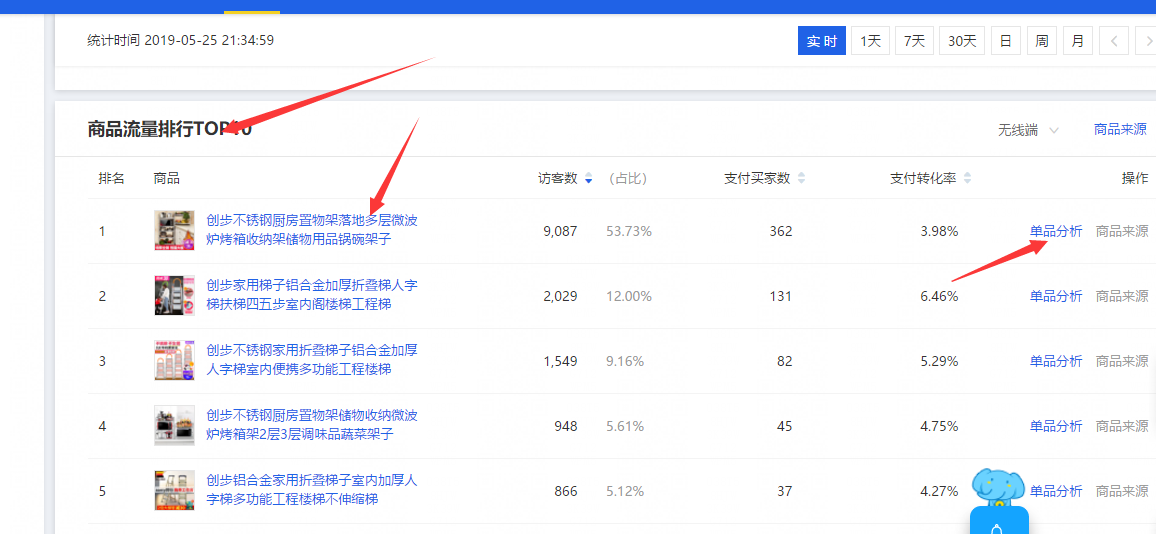Click previous period left arrow button
Viewport: 1156px width, 534px height.
1114,41
